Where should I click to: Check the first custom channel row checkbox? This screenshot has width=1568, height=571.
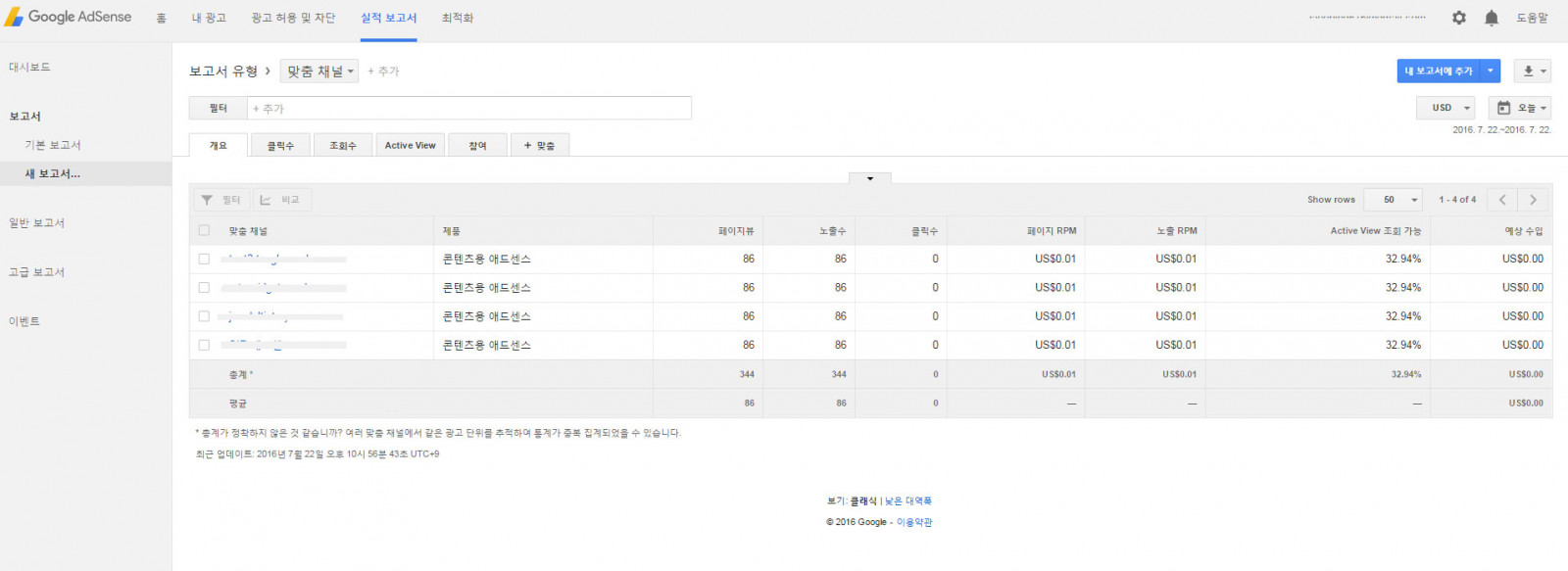pyautogui.click(x=204, y=259)
